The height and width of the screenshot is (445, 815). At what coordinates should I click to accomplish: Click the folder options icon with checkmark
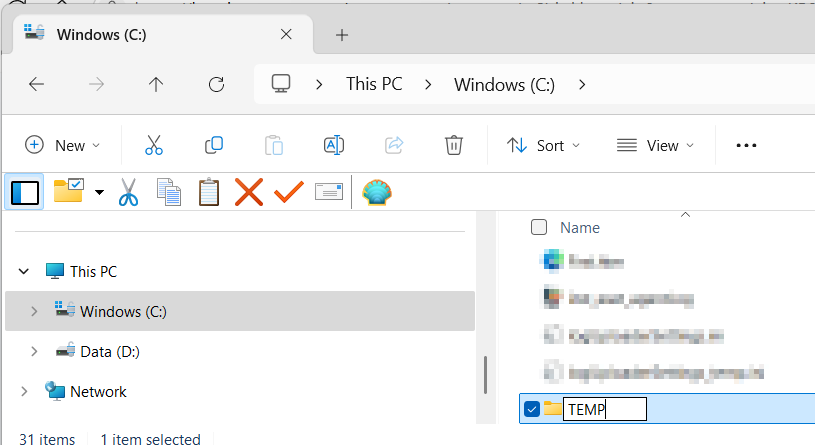click(x=69, y=191)
